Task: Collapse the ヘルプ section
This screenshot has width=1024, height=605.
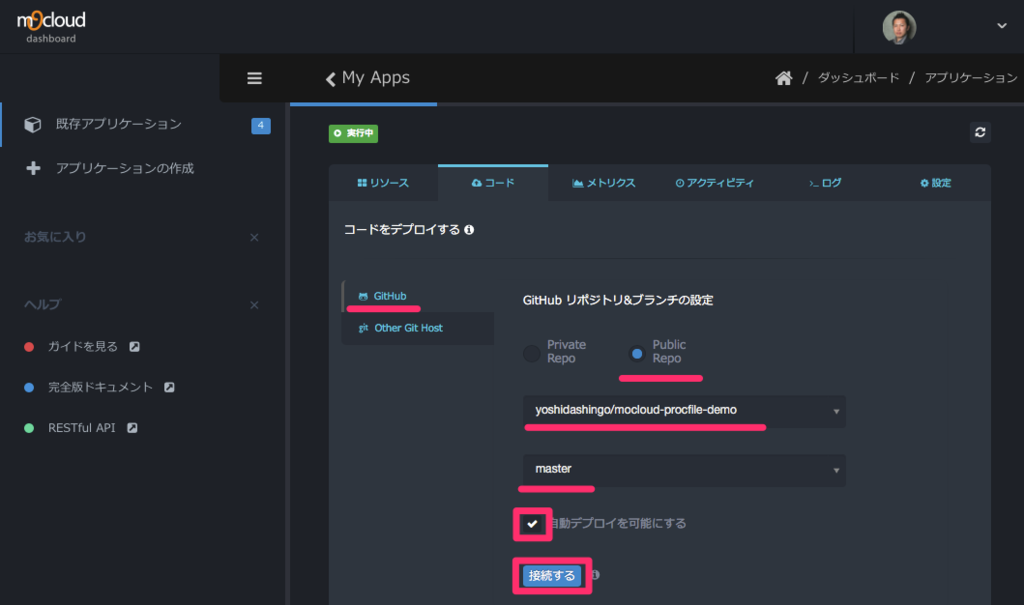Action: (254, 305)
